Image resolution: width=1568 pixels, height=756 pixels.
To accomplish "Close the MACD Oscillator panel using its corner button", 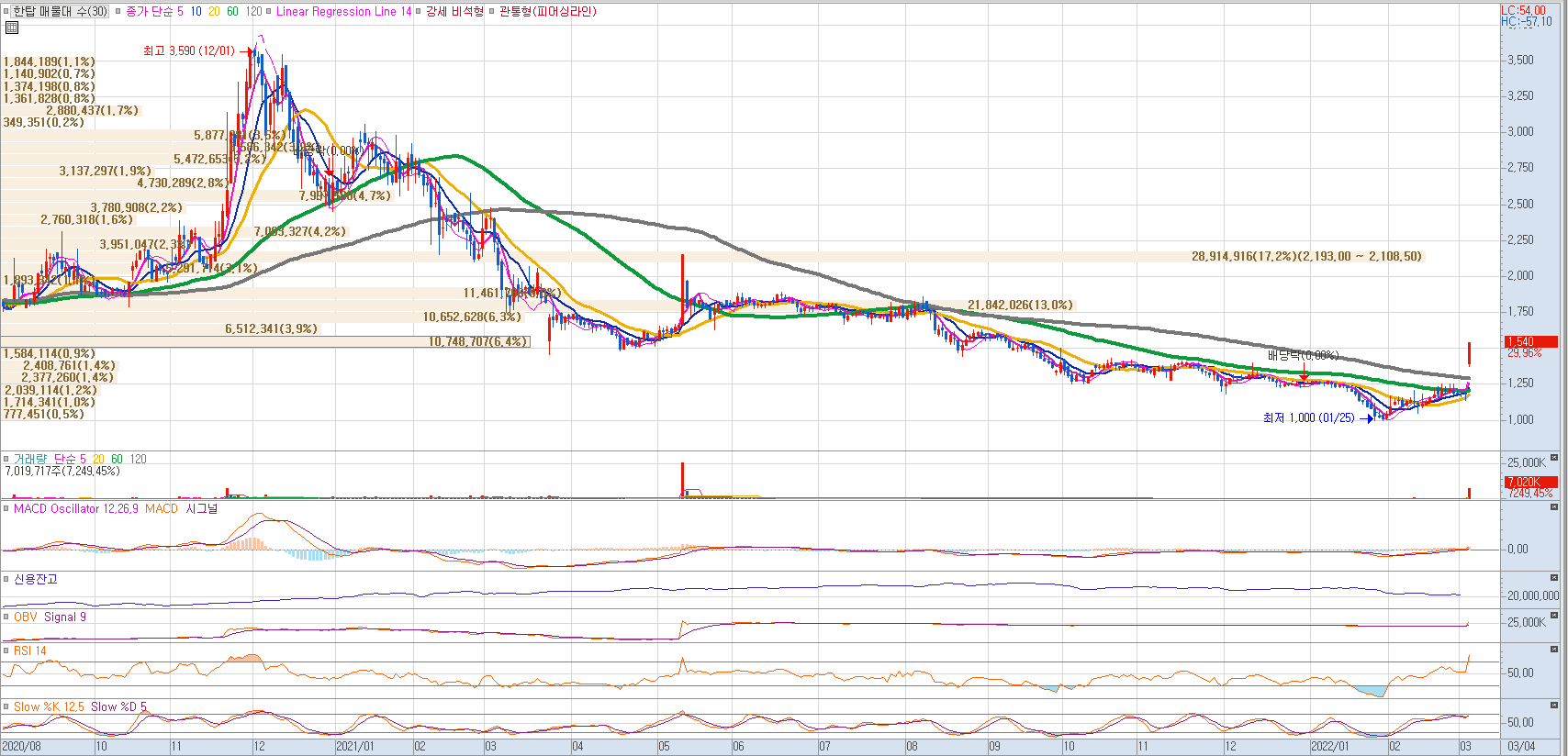I will tap(1554, 506).
